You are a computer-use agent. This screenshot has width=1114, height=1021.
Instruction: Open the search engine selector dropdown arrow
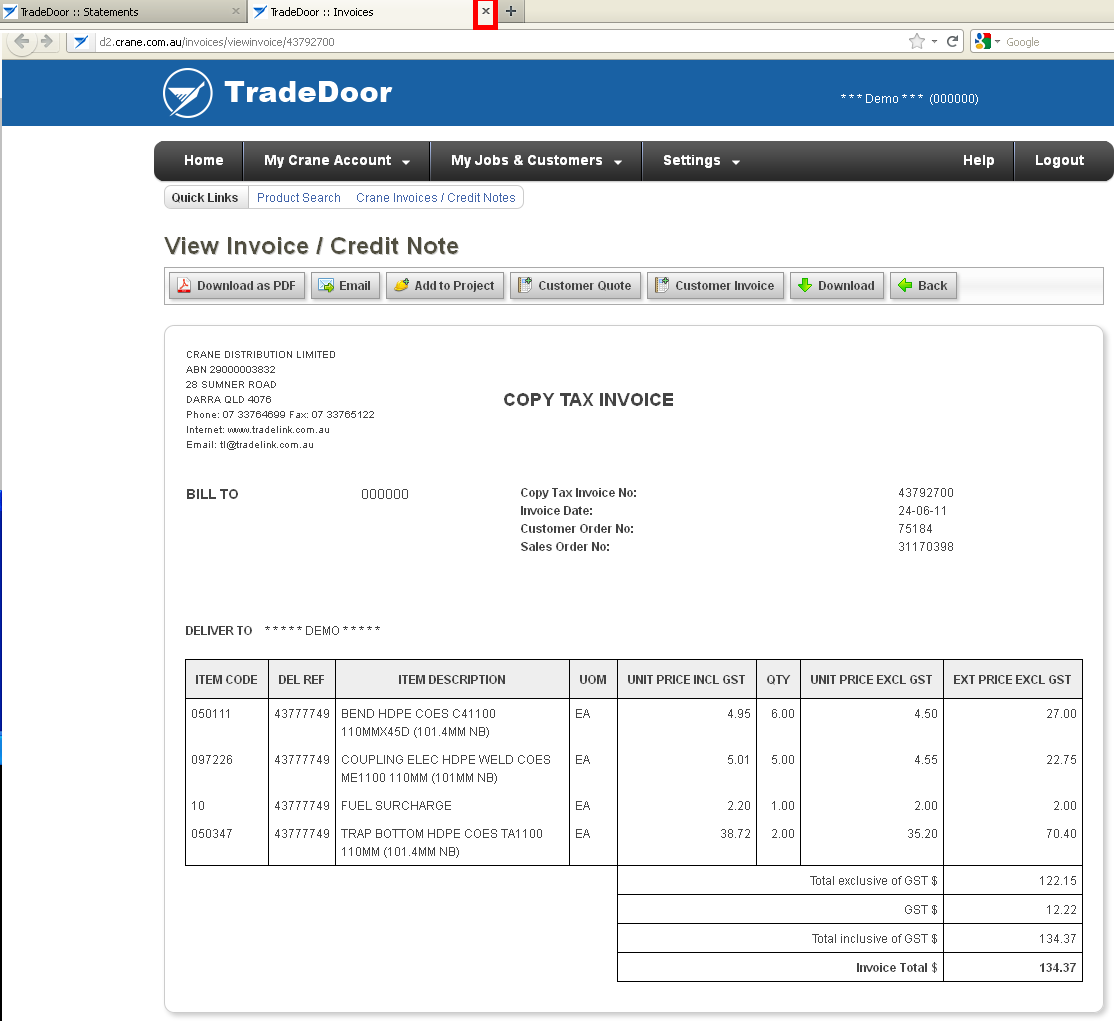(x=997, y=42)
